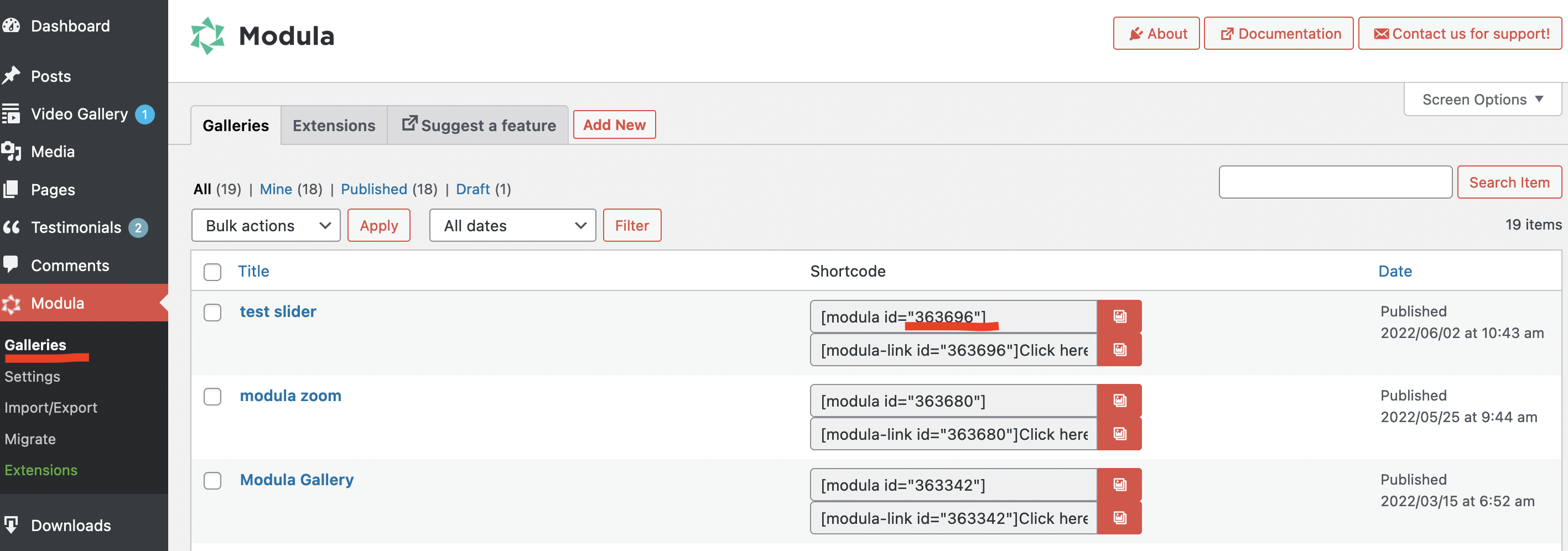The height and width of the screenshot is (551, 1568).
Task: Click the Add New button
Action: pyautogui.click(x=614, y=125)
